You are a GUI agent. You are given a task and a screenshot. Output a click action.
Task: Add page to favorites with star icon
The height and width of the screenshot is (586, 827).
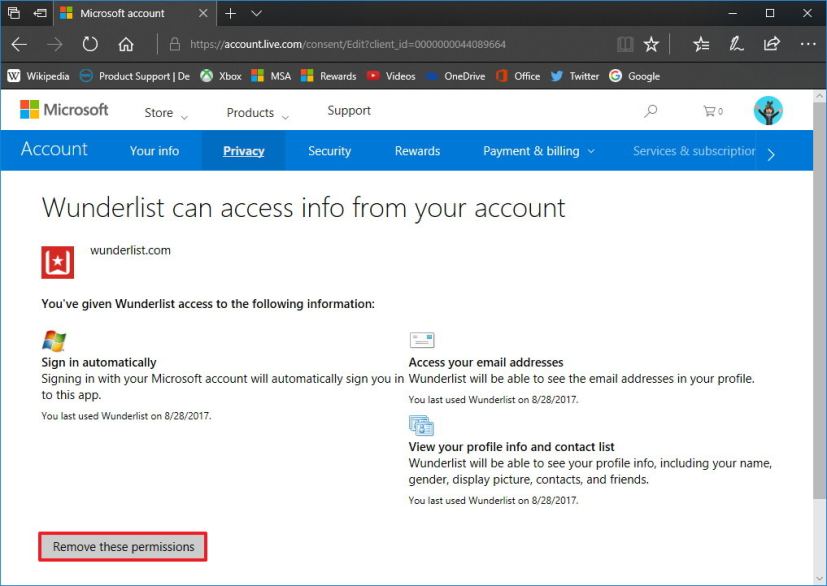651,44
